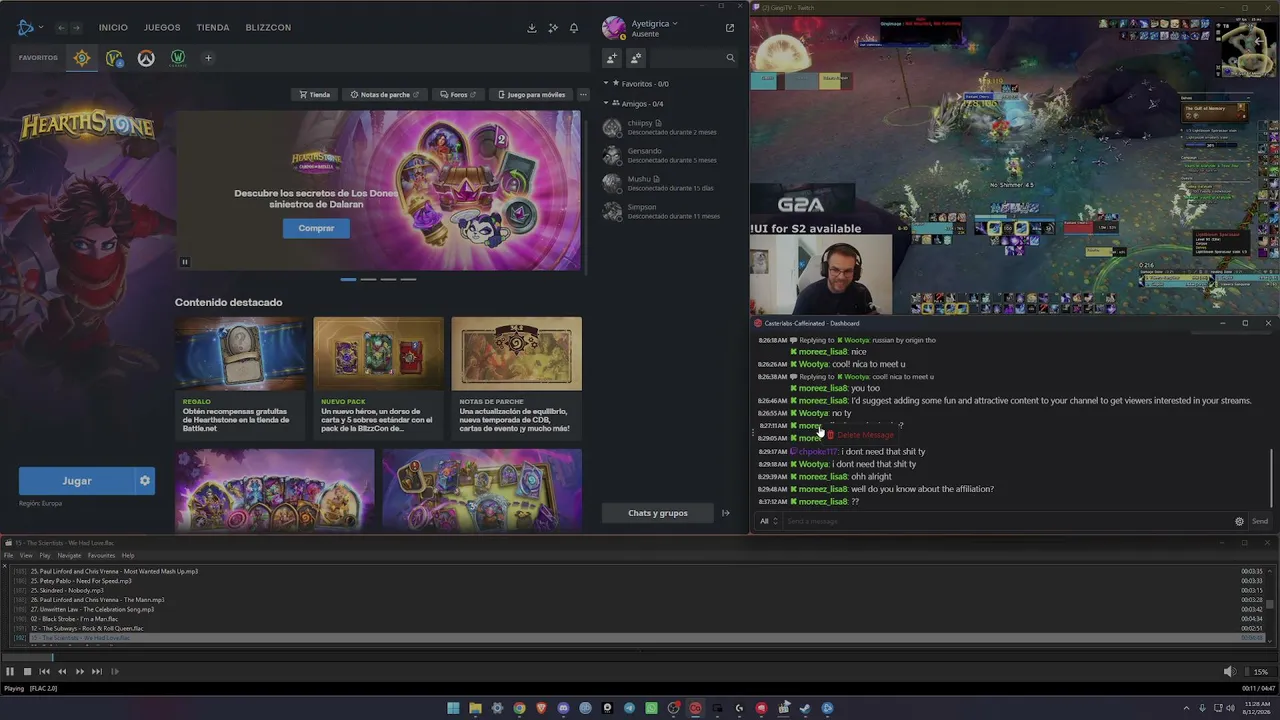Open the Play menu in music player
Viewport: 1280px width, 720px height.
pos(45,556)
